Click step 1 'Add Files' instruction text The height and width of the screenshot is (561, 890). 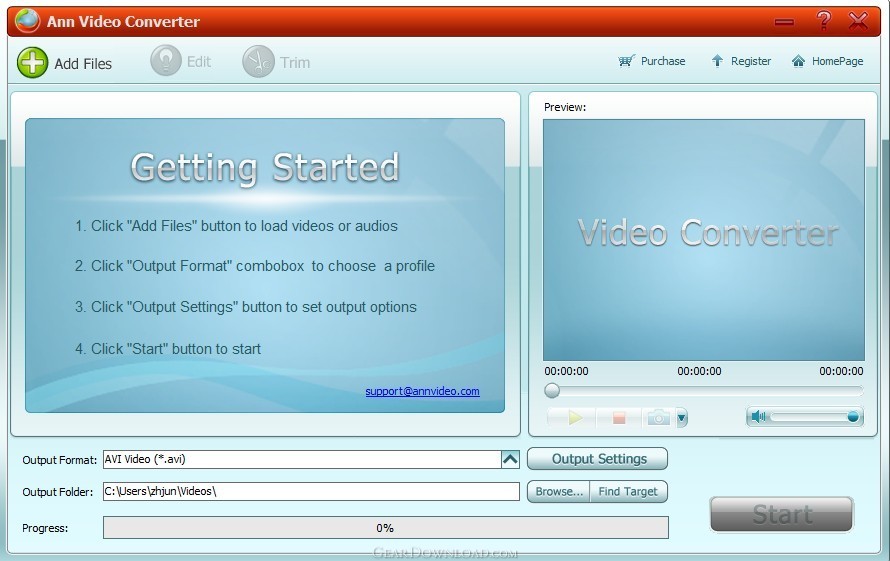(236, 226)
